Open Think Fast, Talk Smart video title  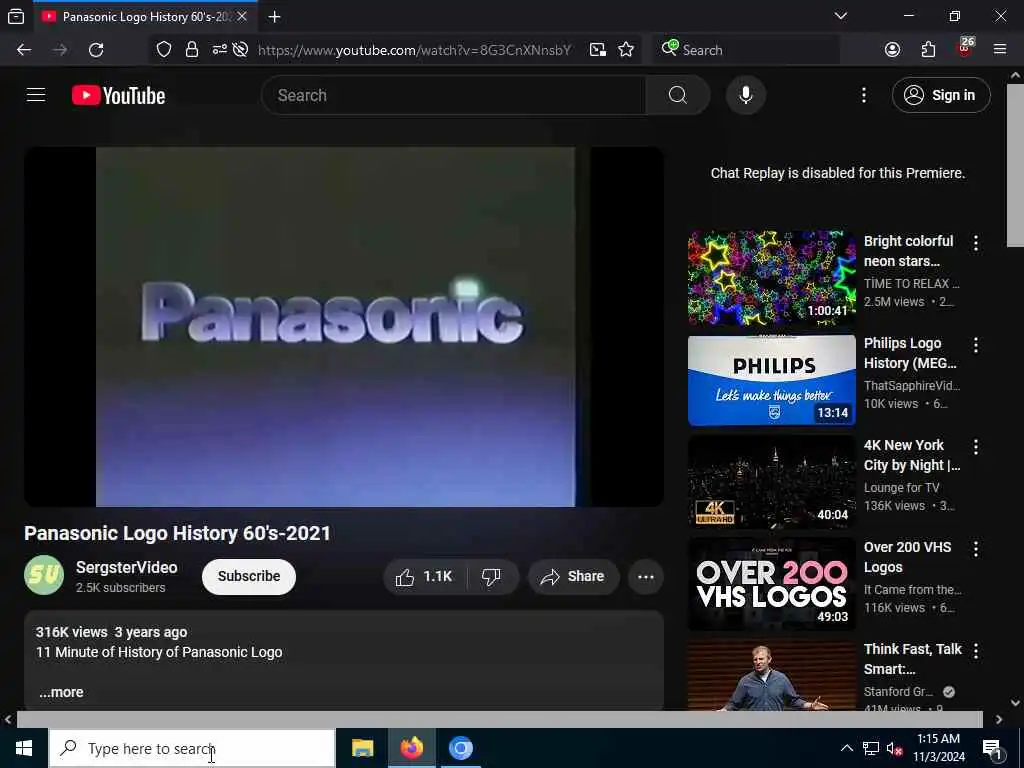pos(912,658)
